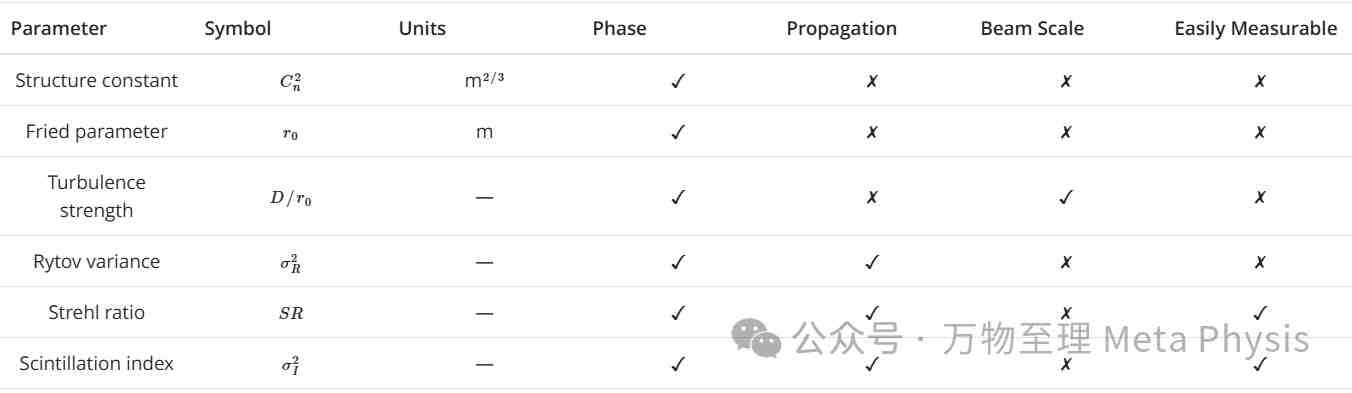Click the Easily Measurable cross for Rytov variance
Viewport: 1352px width, 393px height.
pos(1260,262)
